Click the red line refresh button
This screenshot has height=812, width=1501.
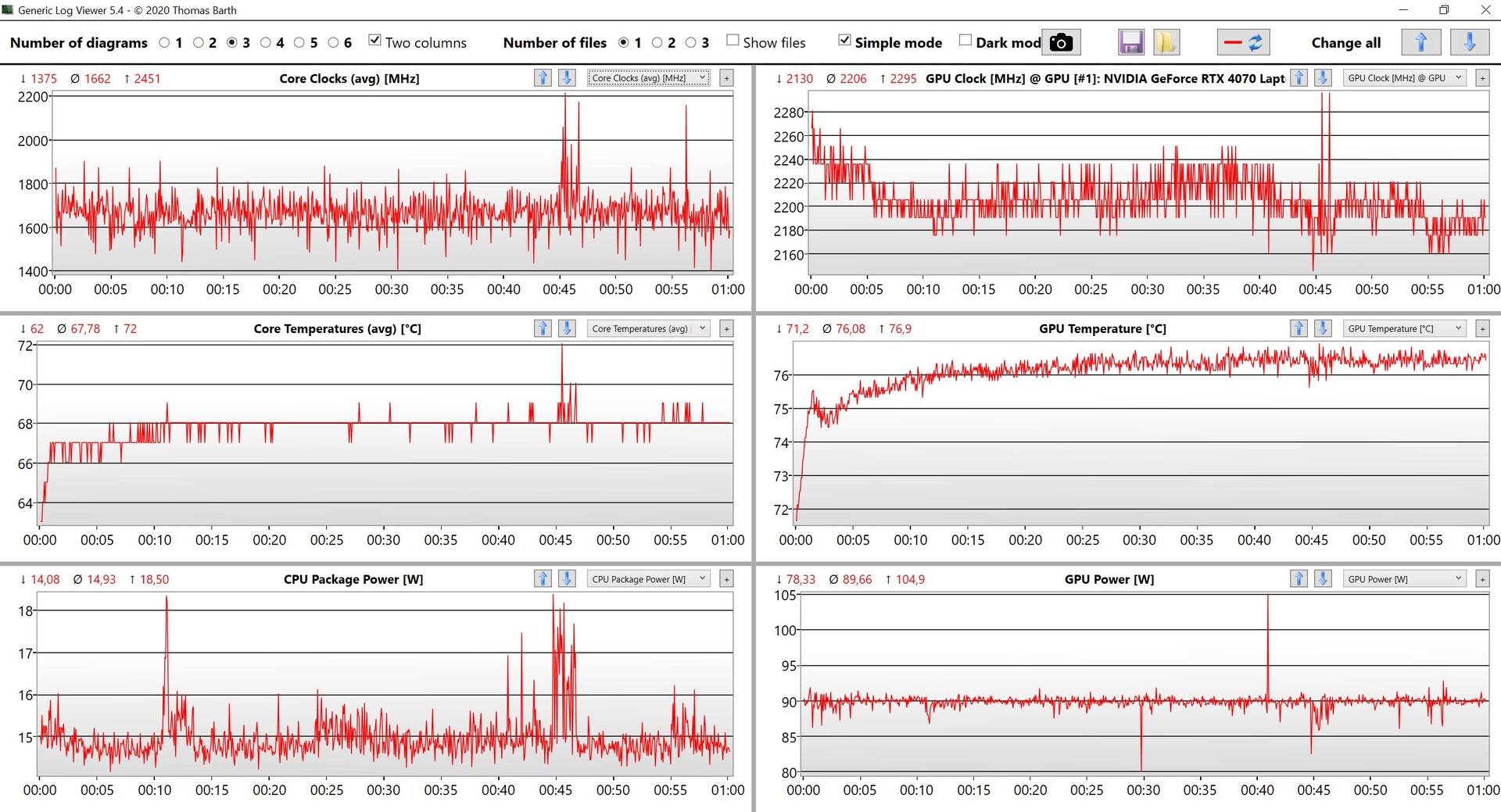click(x=1243, y=43)
